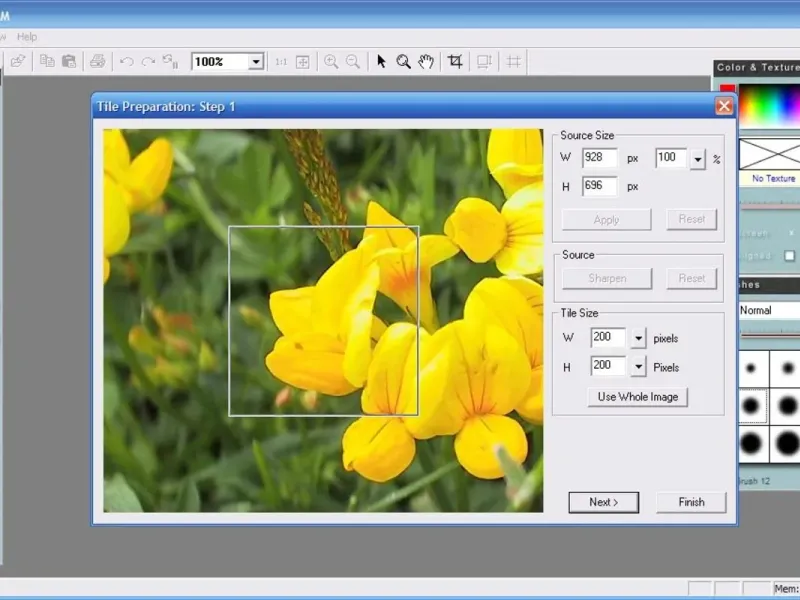800x600 pixels.
Task: Select the crop tool in toolbar
Action: pyautogui.click(x=456, y=62)
